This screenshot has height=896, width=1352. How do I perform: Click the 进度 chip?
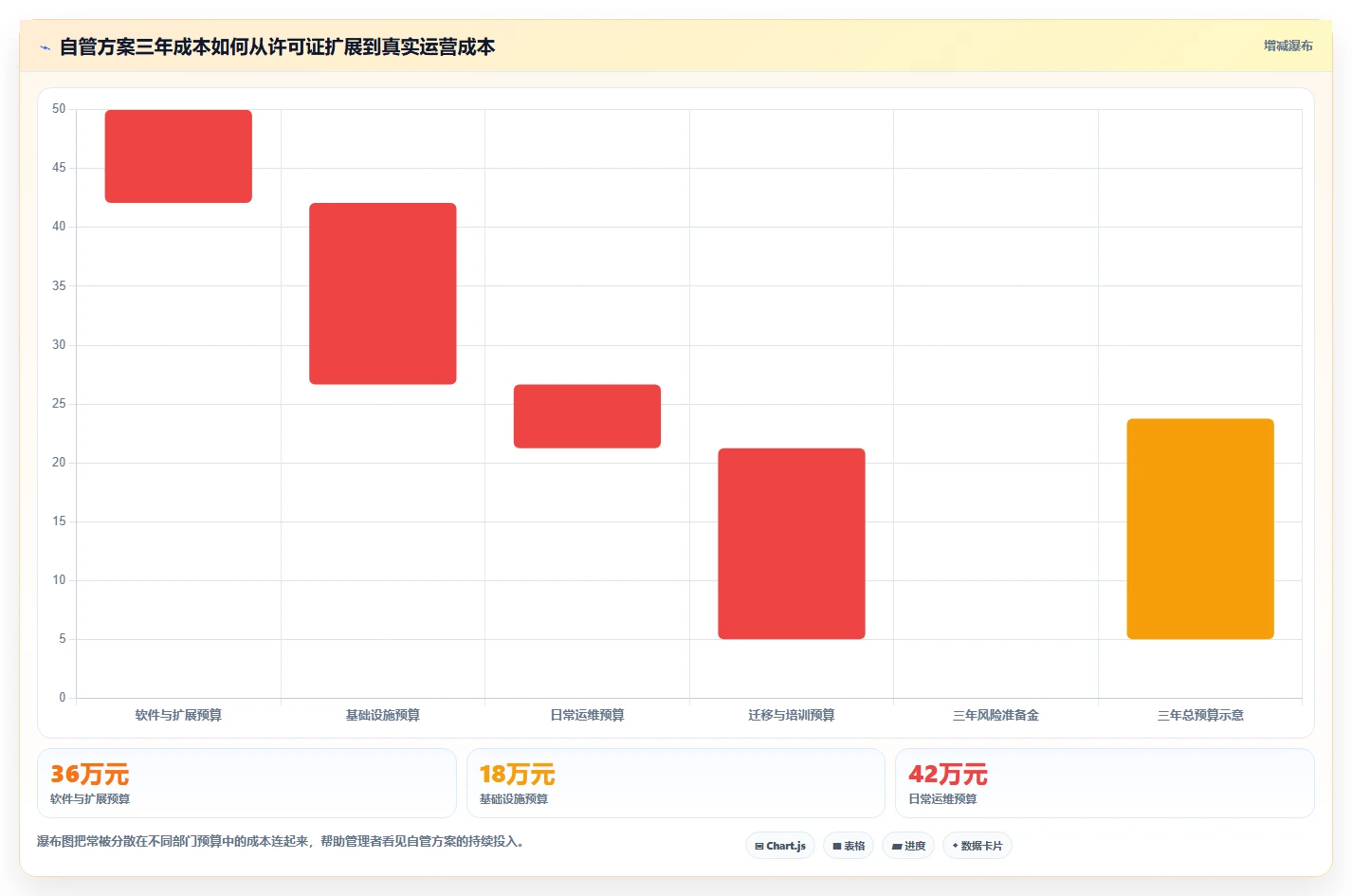(x=908, y=846)
